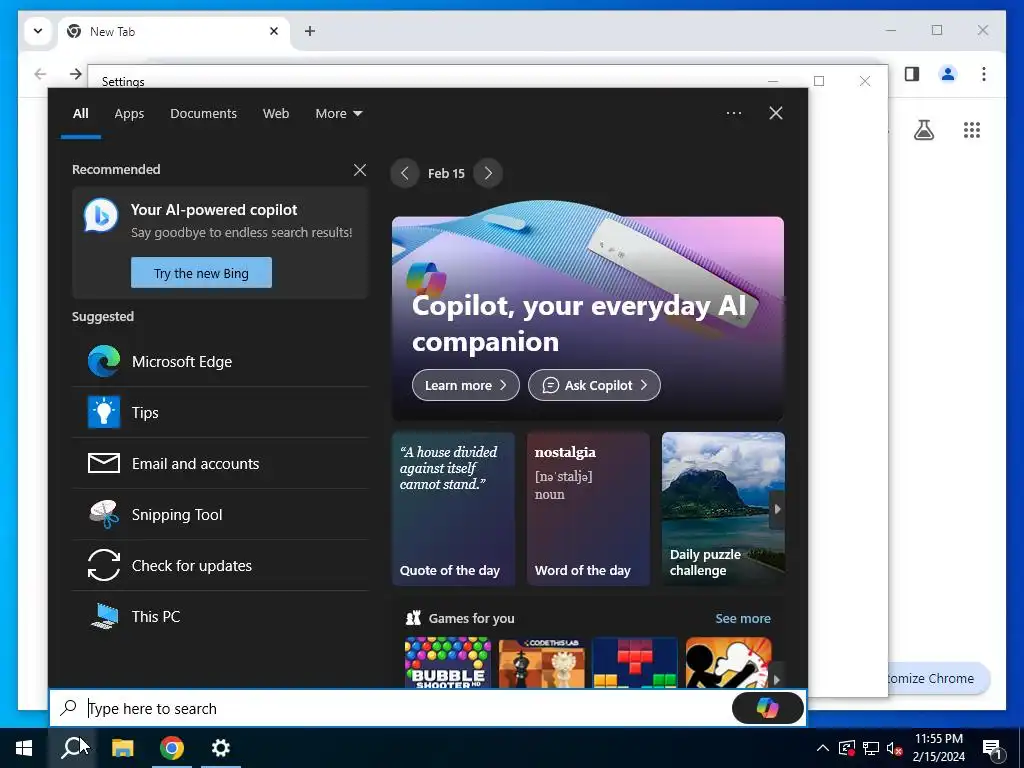Viewport: 1024px width, 768px height.
Task: Switch to the Web search tab
Action: coord(276,114)
